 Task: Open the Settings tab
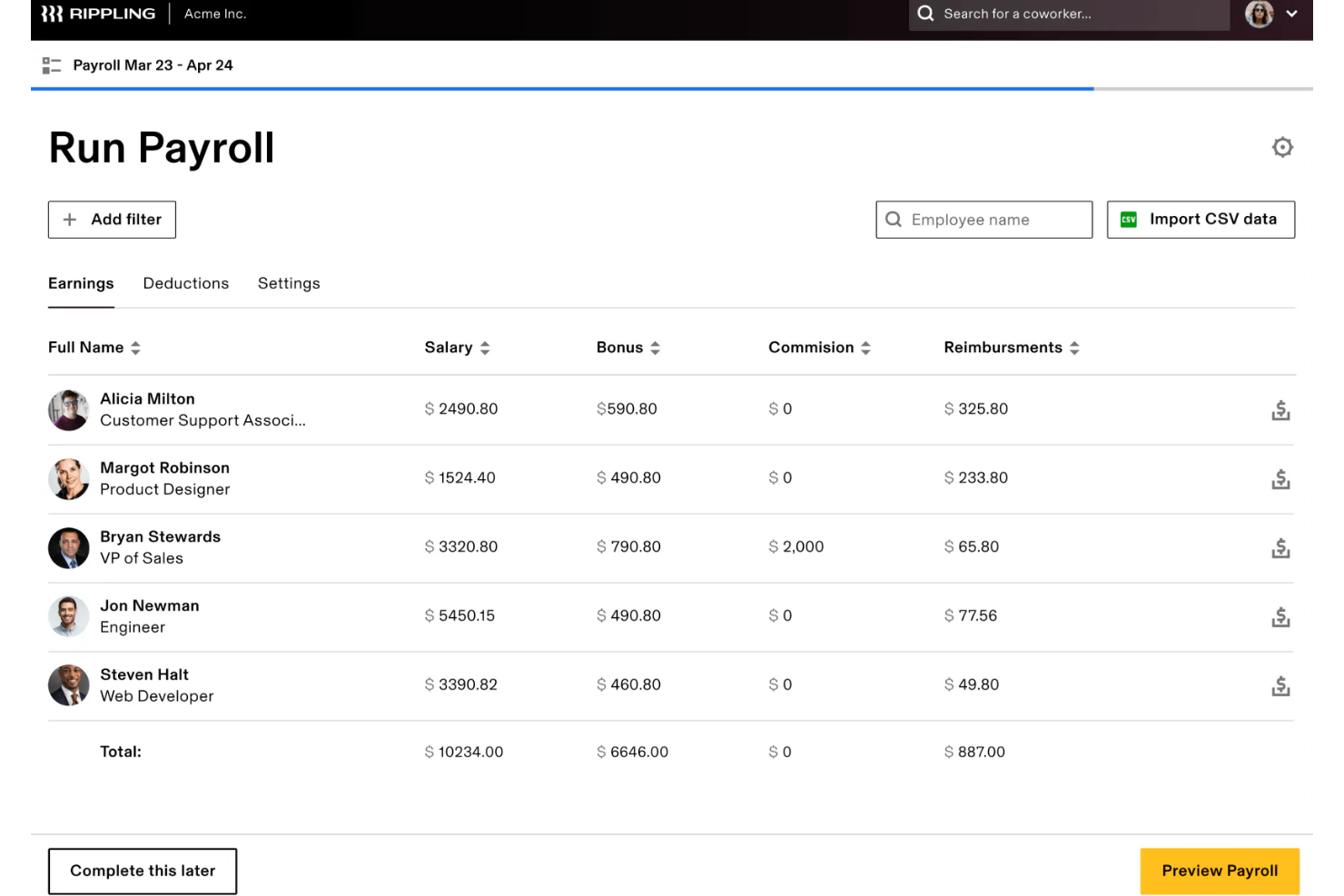click(x=289, y=283)
